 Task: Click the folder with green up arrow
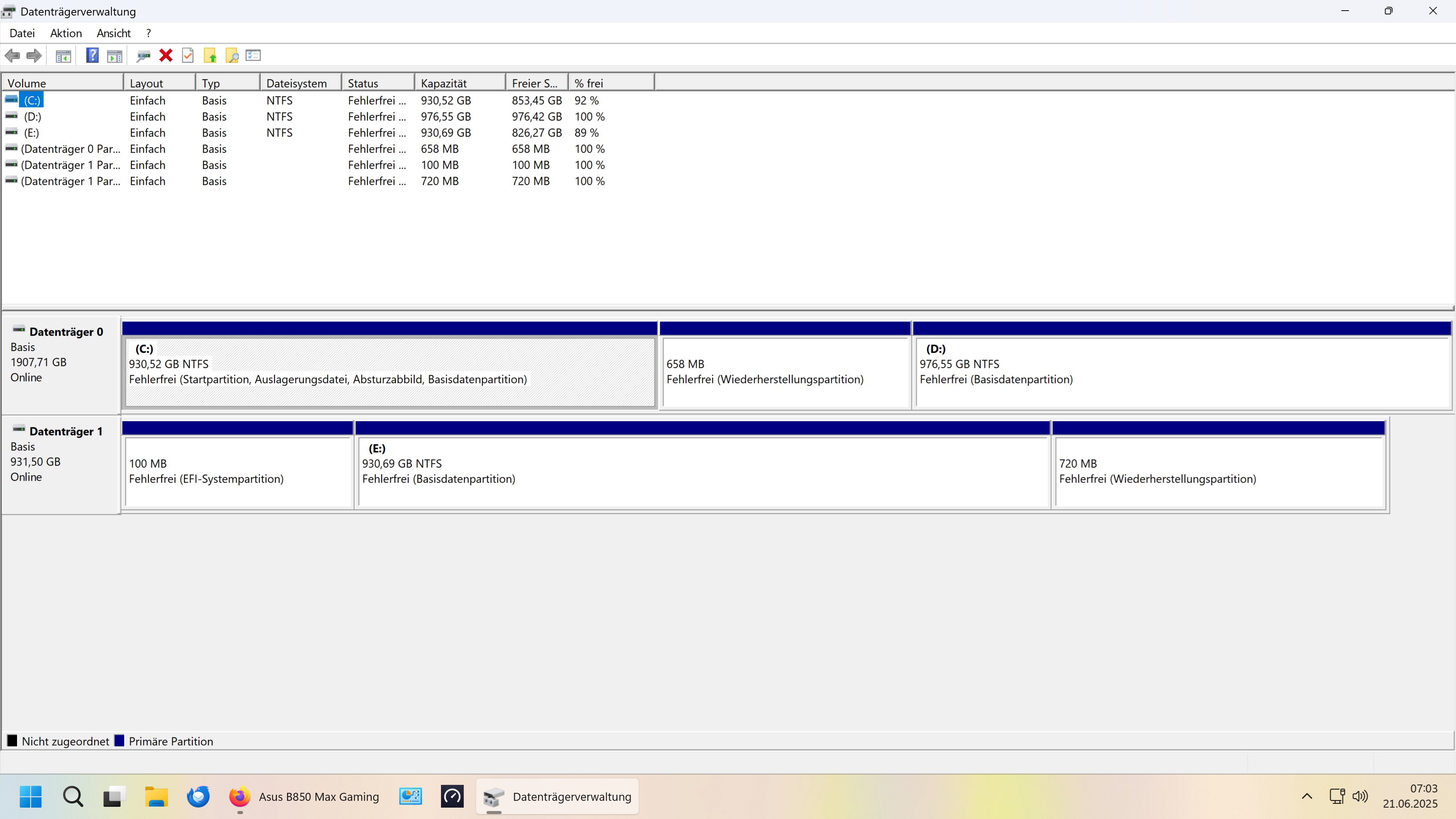[210, 55]
